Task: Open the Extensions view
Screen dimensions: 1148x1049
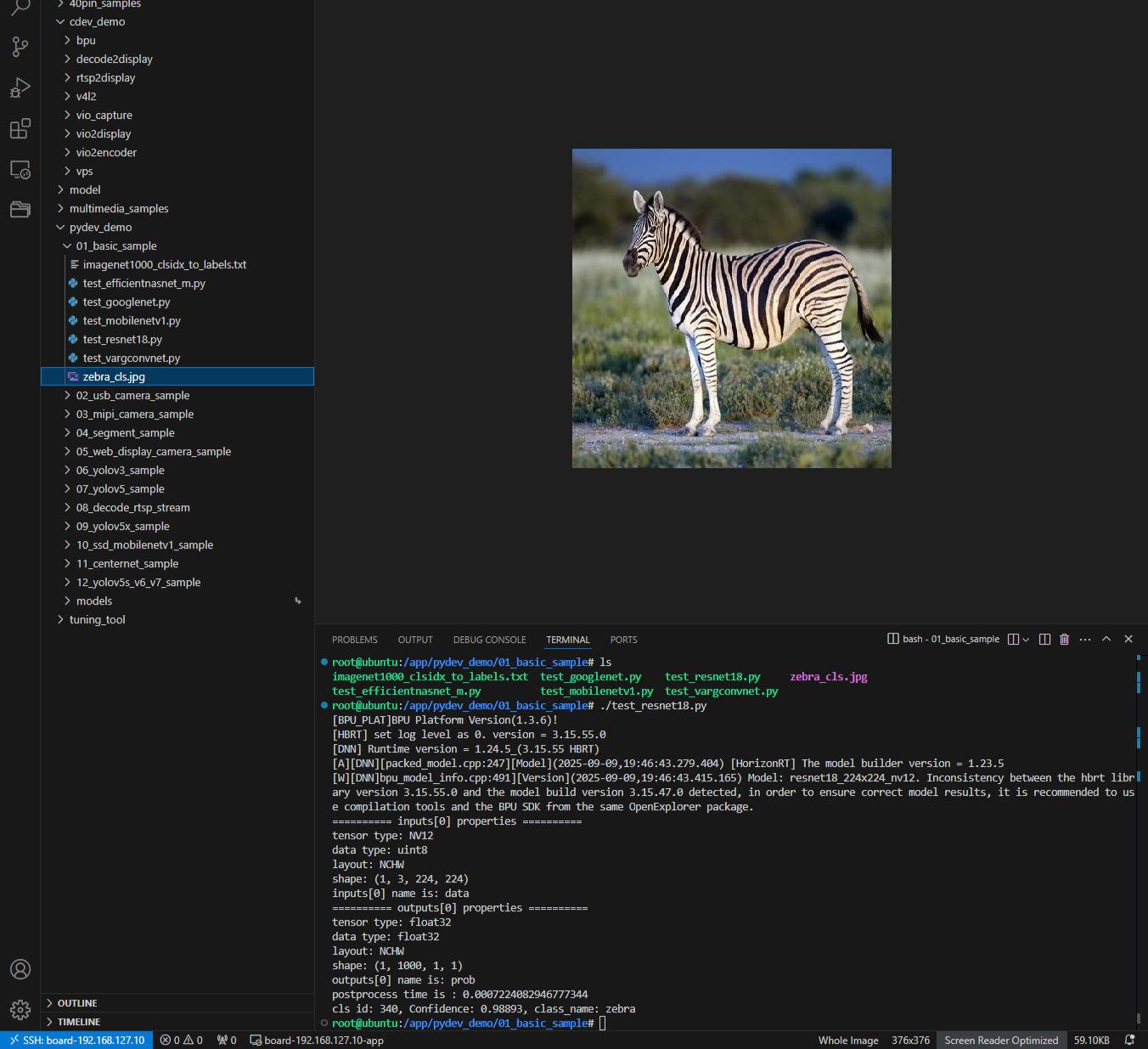Action: pos(20,128)
